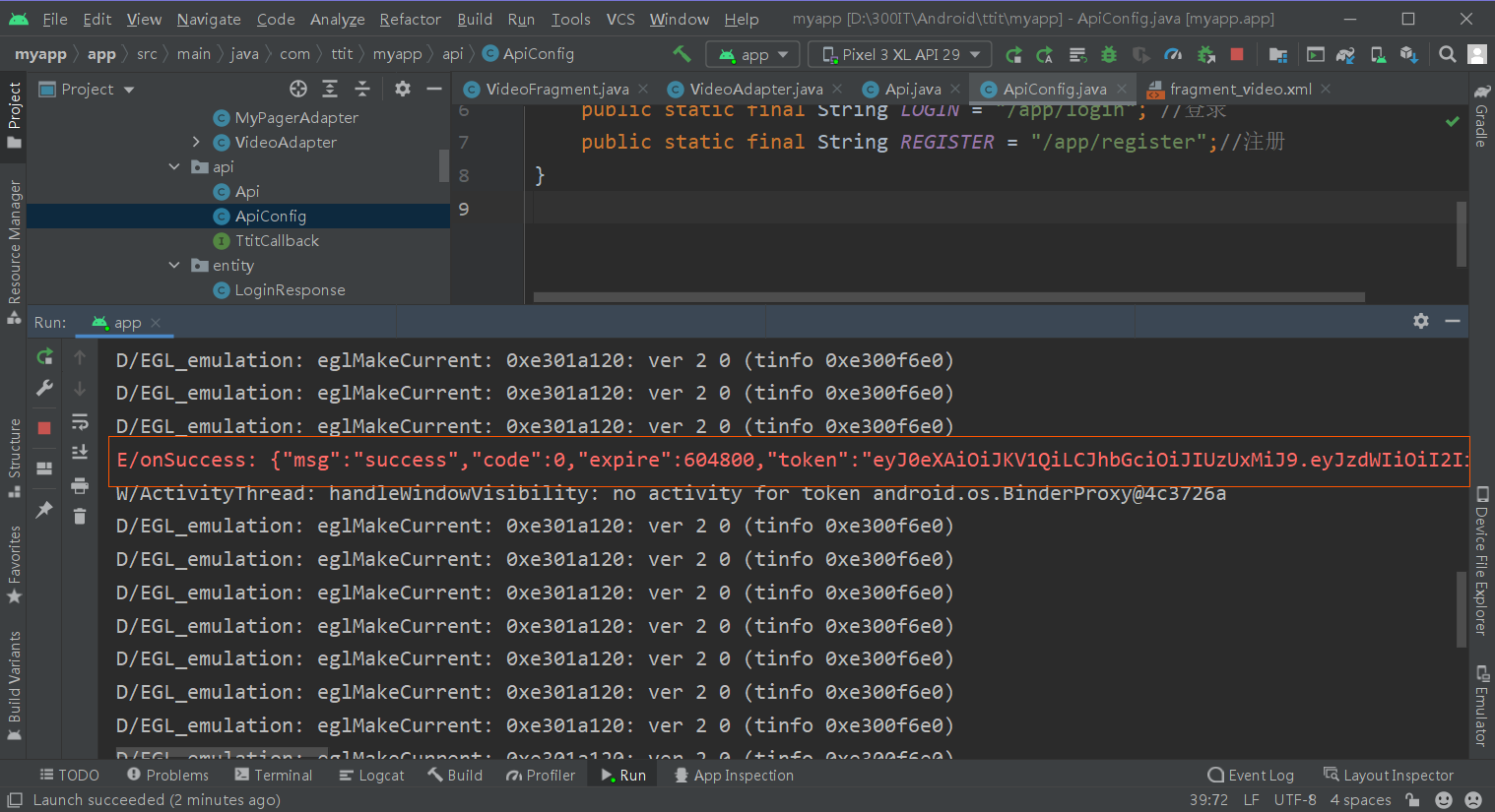Open the Layout Inspector

click(1389, 776)
